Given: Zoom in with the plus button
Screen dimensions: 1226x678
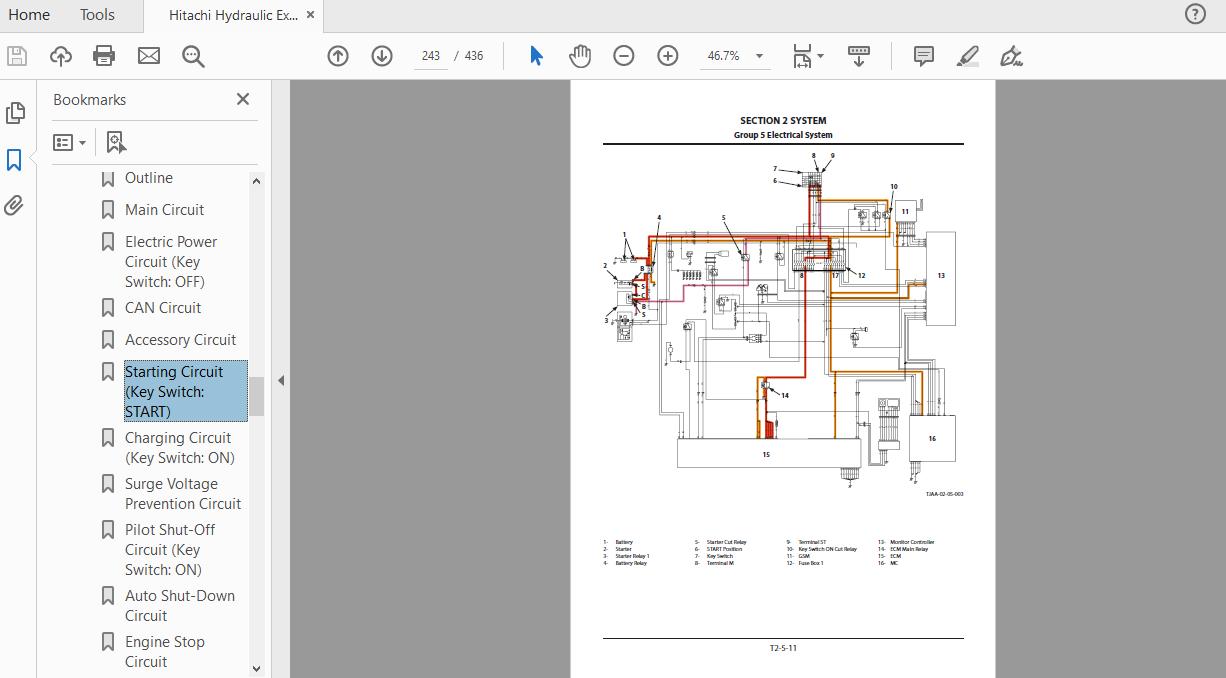Looking at the screenshot, I should (x=668, y=56).
